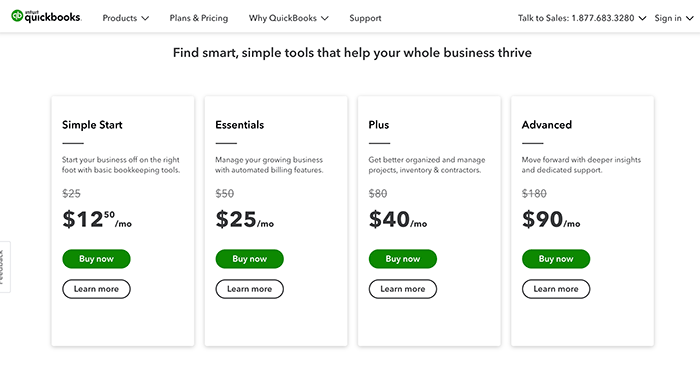
Task: Click the Simple Start plan heading
Action: 92,125
